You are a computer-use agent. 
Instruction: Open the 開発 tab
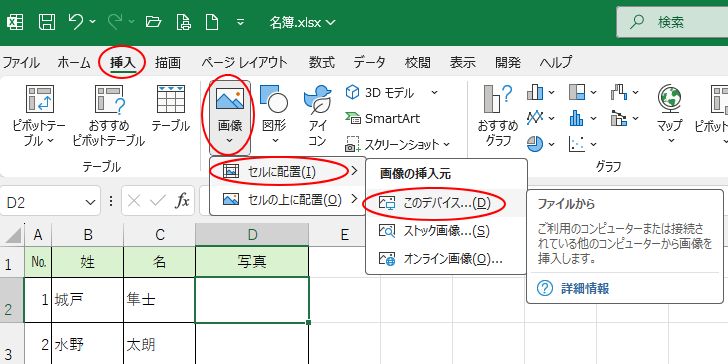[x=507, y=62]
